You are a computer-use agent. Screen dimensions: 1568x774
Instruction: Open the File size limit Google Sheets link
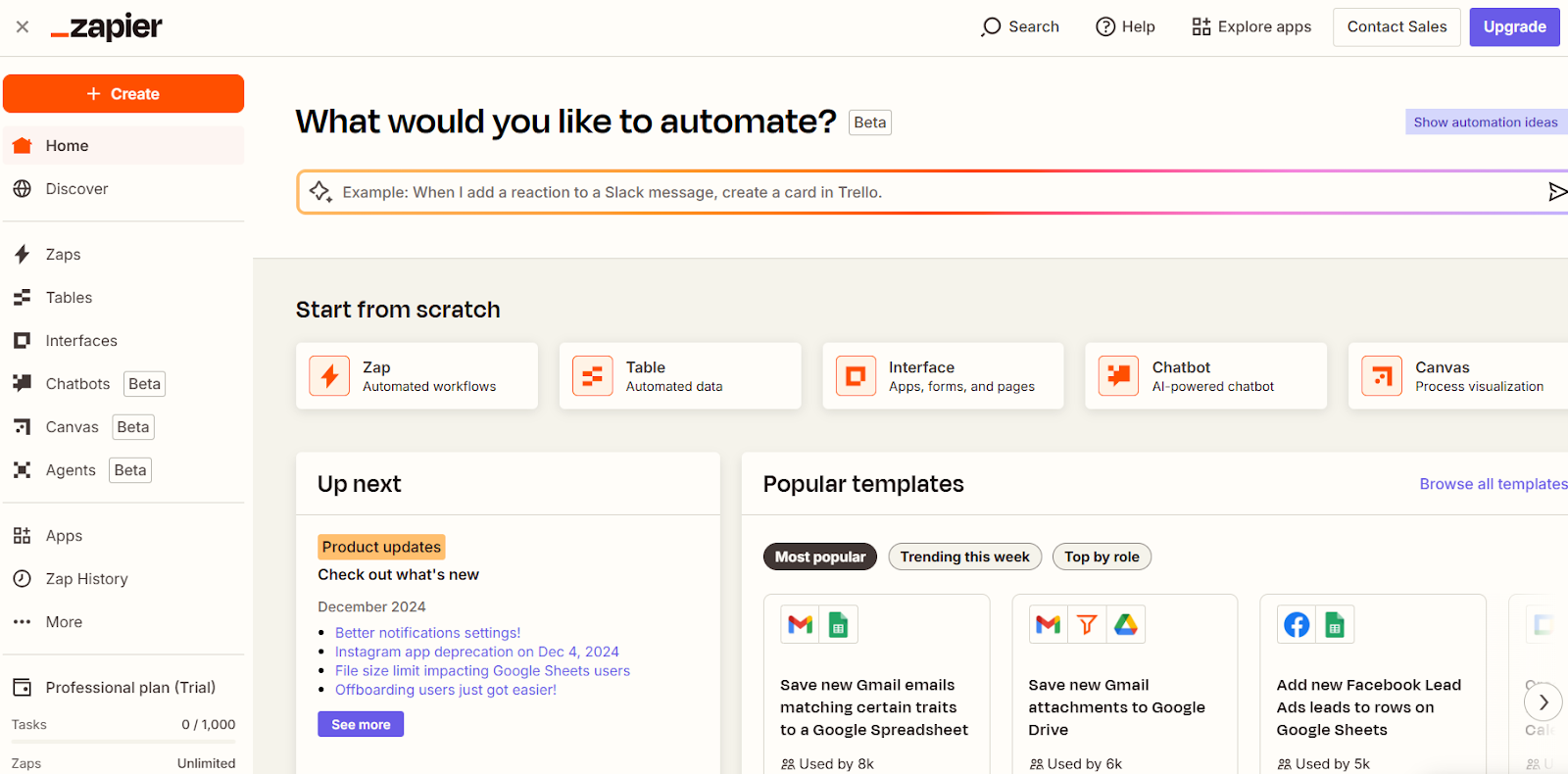click(x=482, y=671)
